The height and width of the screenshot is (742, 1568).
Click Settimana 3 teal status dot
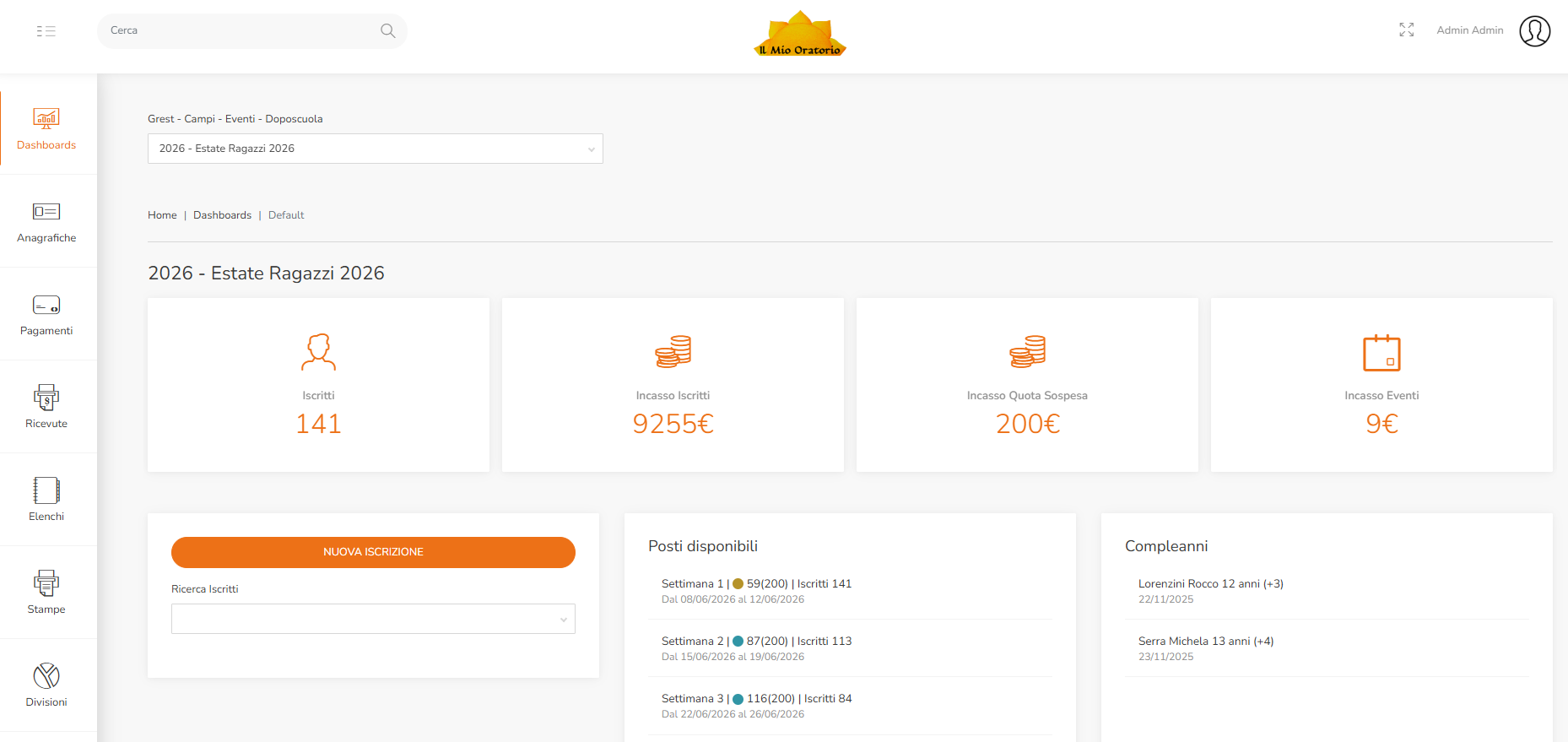(x=738, y=699)
